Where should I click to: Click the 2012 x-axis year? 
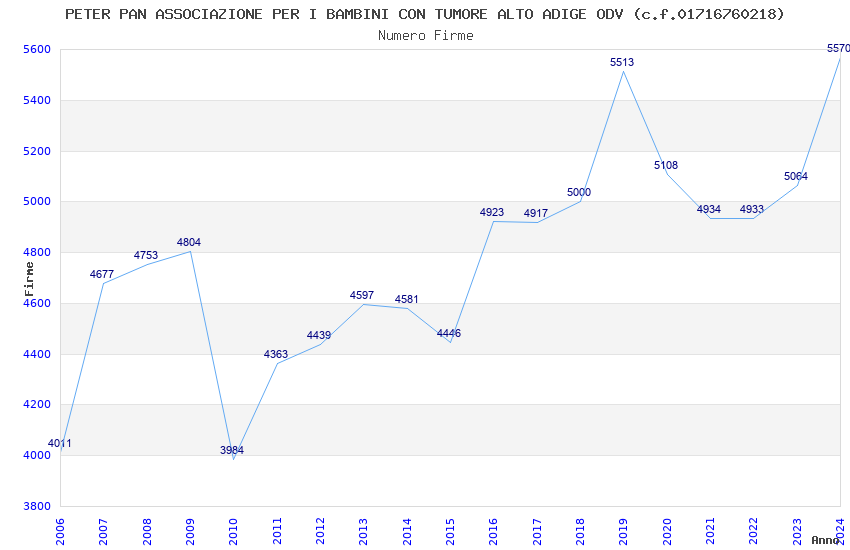(320, 532)
